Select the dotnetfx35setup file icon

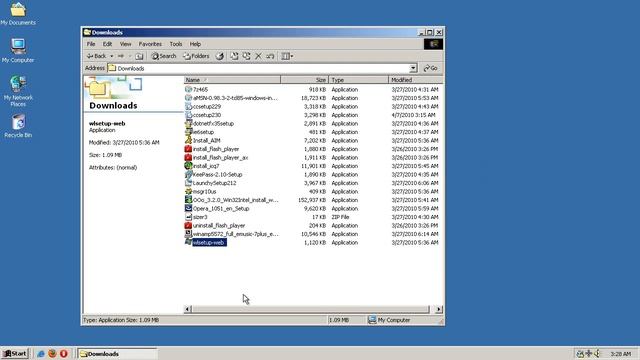click(x=188, y=123)
